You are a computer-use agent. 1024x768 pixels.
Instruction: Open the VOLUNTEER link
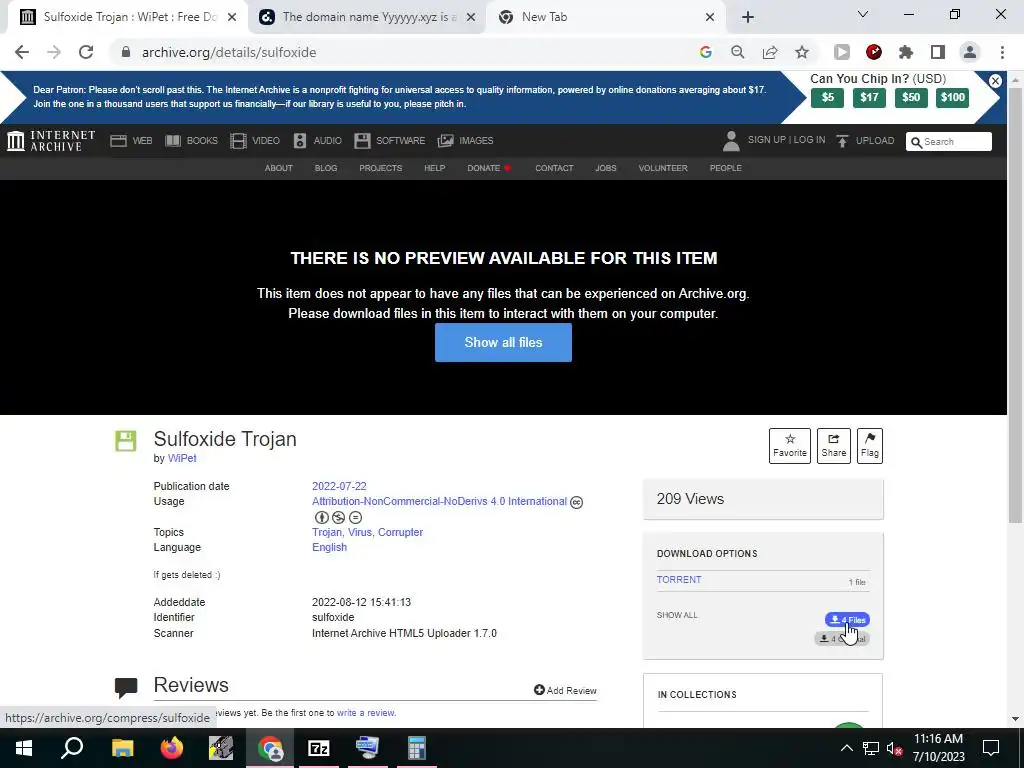click(x=663, y=168)
